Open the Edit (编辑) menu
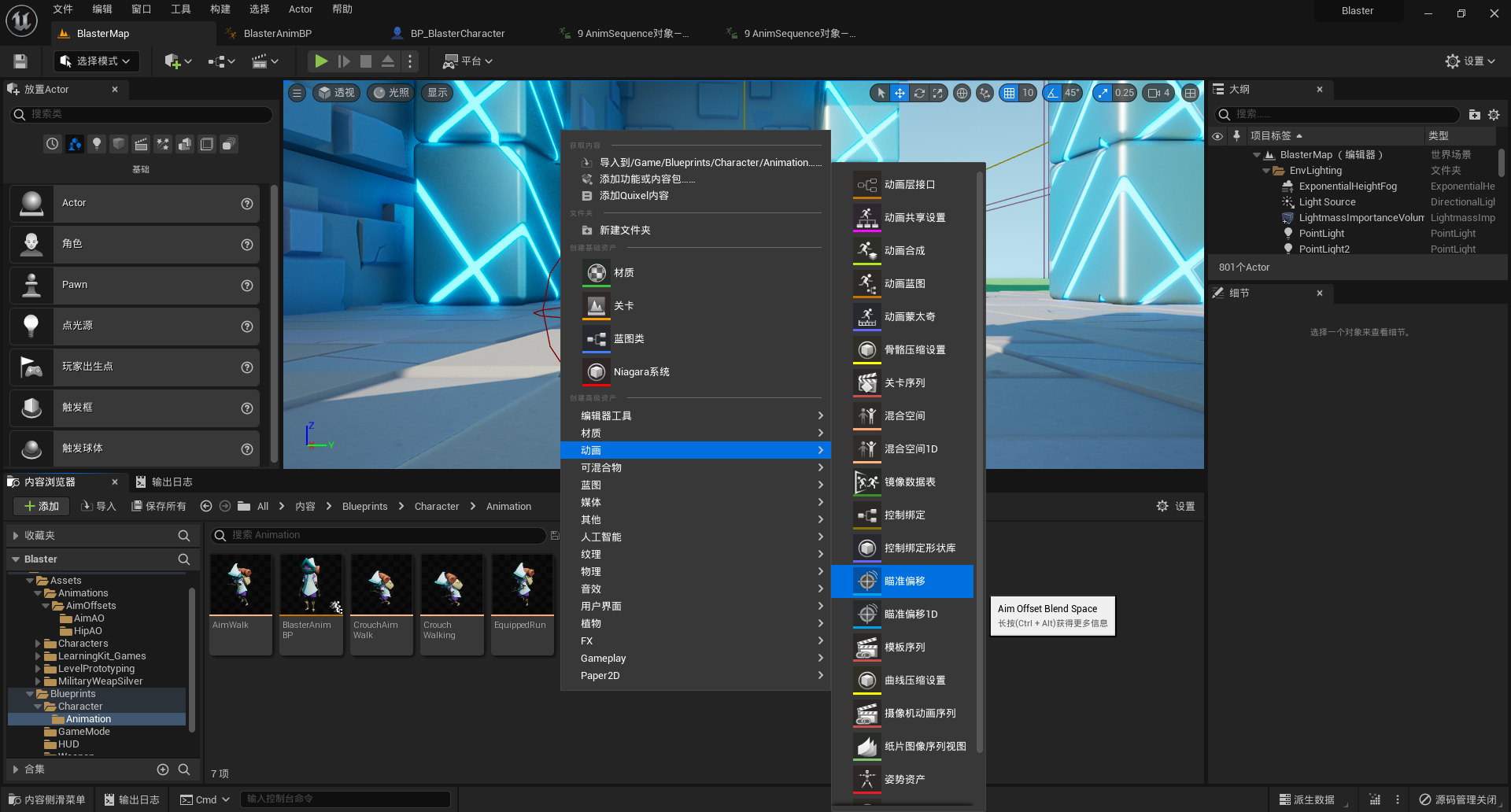Viewport: 1511px width, 812px height. (102, 9)
